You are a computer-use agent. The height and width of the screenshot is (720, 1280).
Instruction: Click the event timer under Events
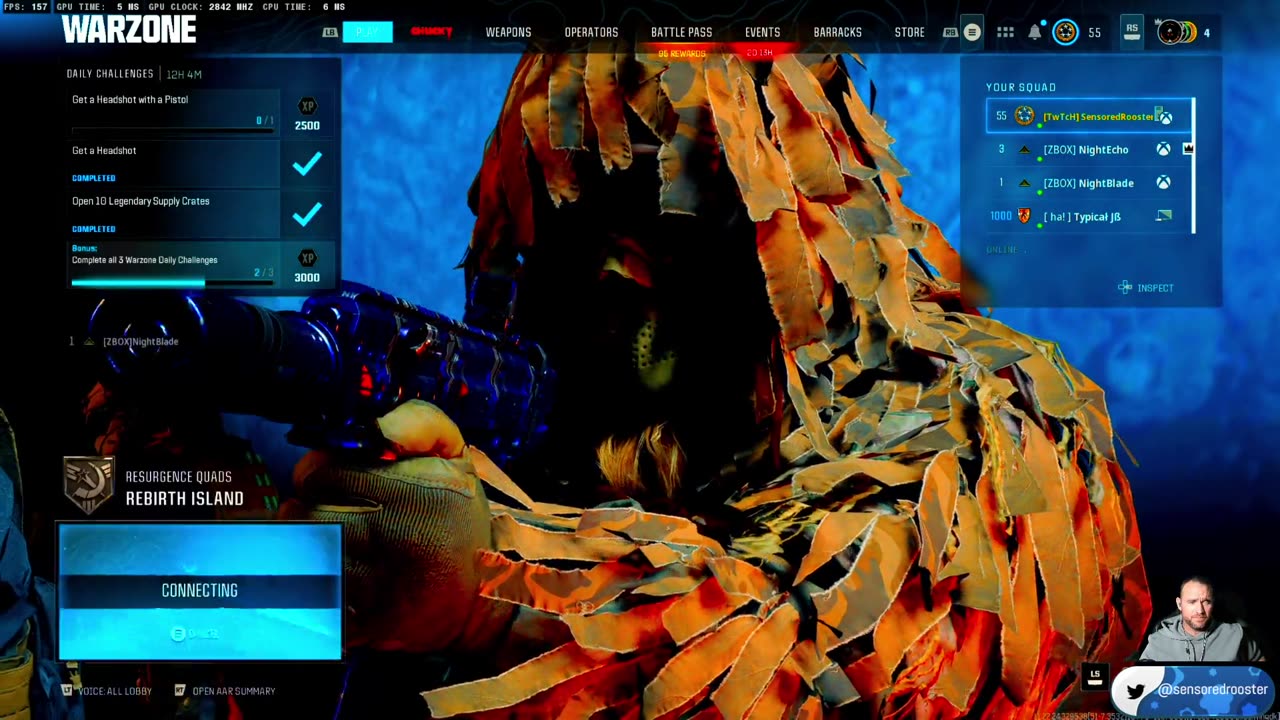760,53
